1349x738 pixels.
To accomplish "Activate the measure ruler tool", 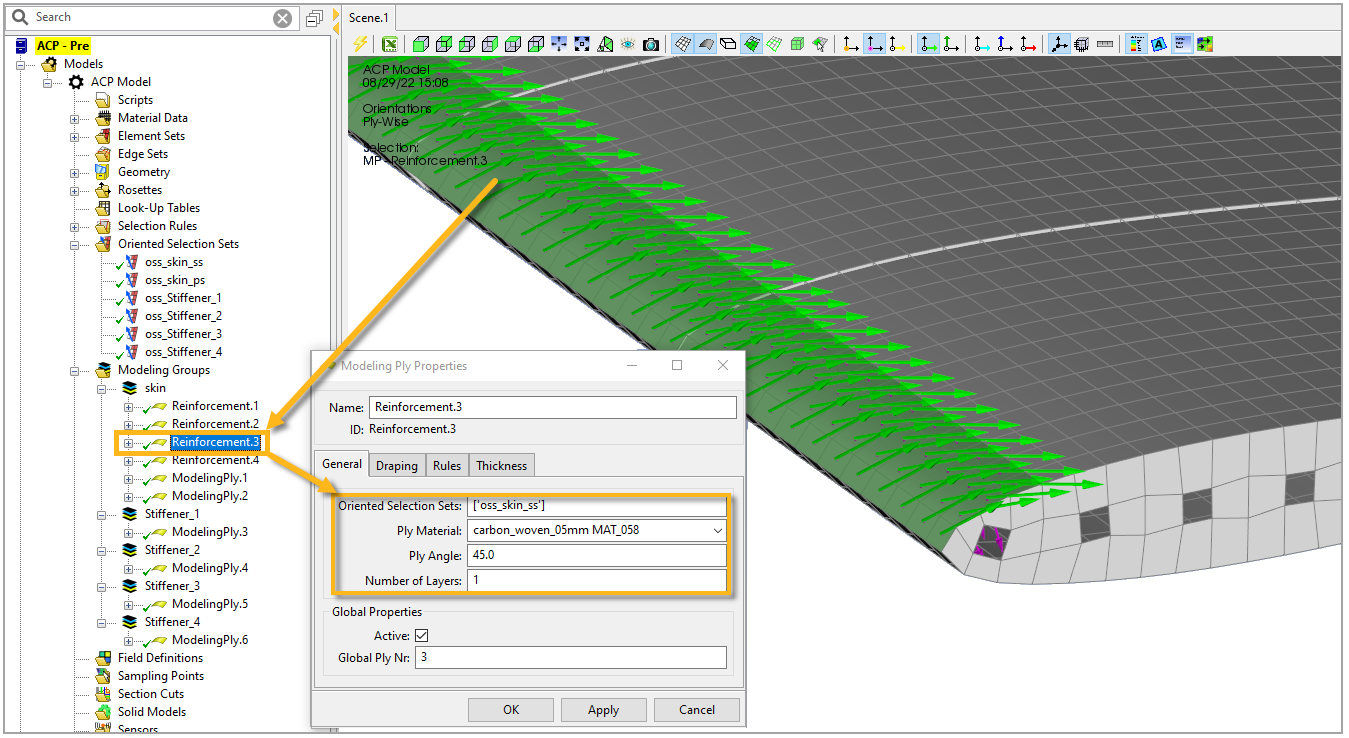I will click(x=1105, y=44).
